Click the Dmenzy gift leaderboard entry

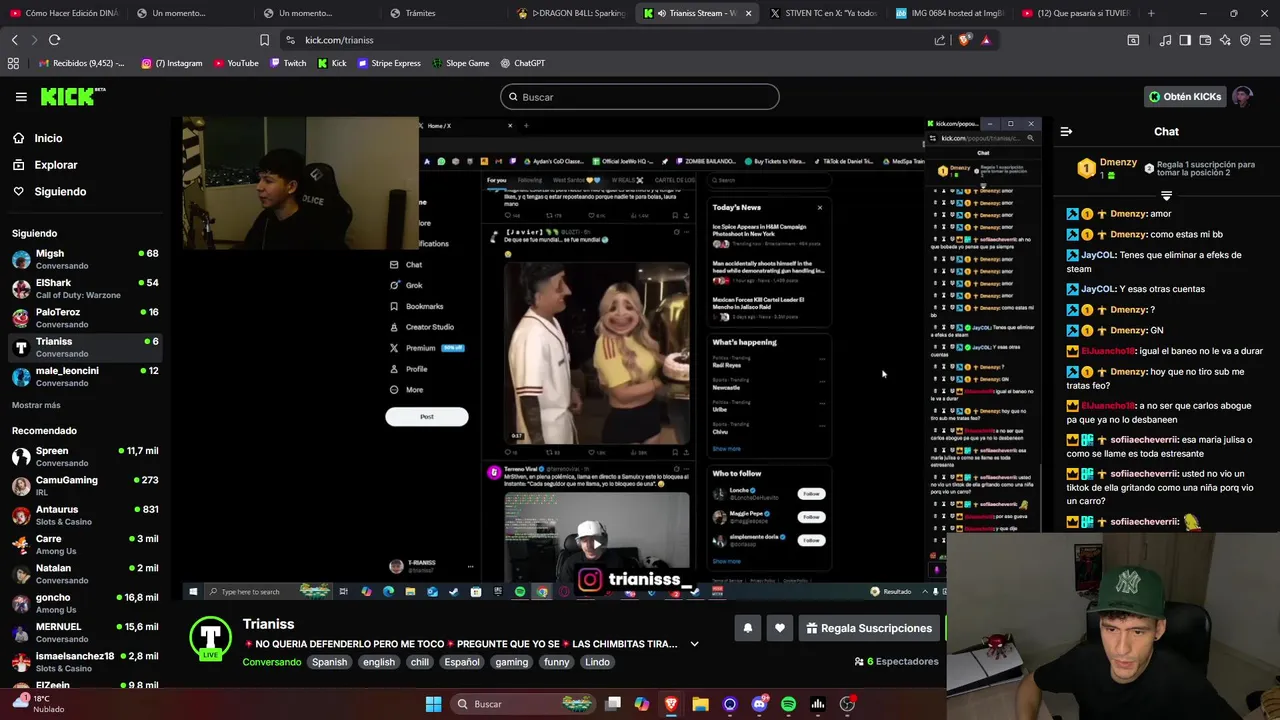pyautogui.click(x=1107, y=168)
